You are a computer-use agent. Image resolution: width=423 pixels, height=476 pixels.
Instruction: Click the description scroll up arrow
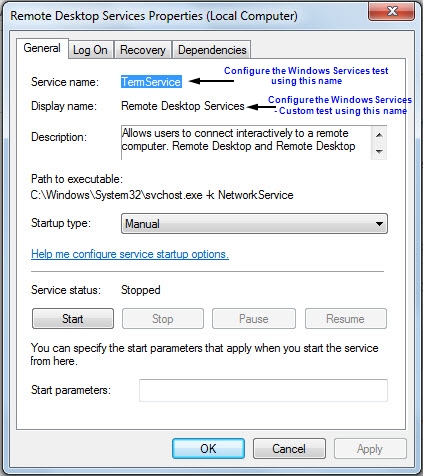tap(379, 135)
